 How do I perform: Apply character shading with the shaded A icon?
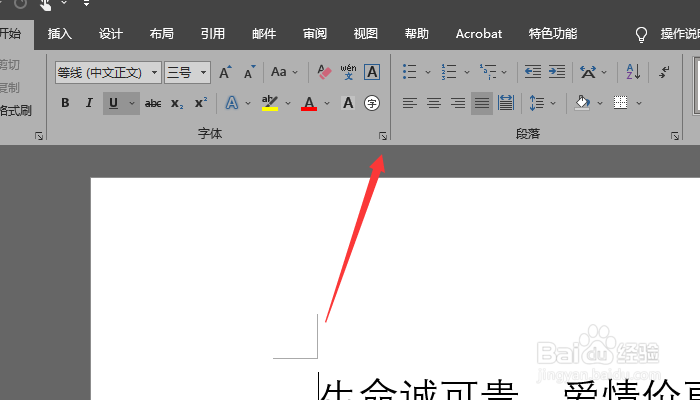pos(348,103)
